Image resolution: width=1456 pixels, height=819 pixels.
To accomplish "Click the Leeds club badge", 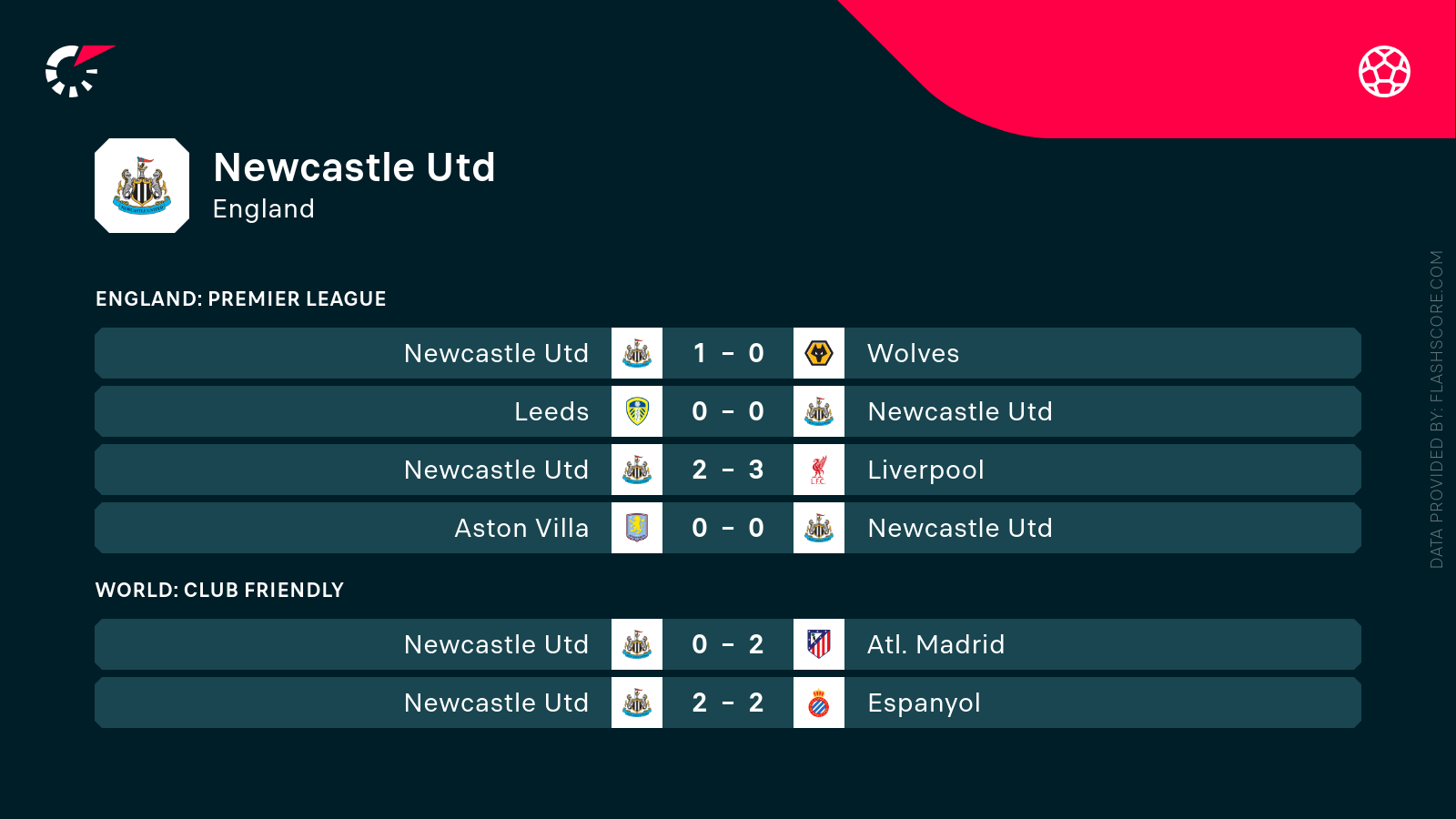I will (x=637, y=411).
